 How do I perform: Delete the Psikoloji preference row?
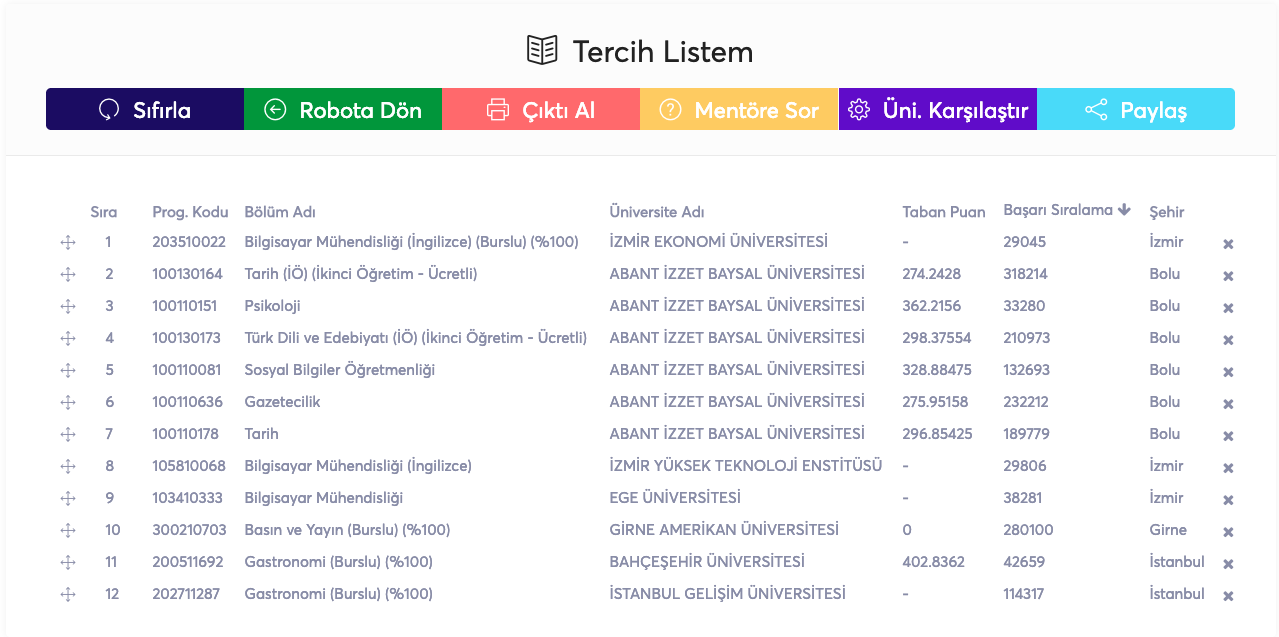[x=1228, y=308]
